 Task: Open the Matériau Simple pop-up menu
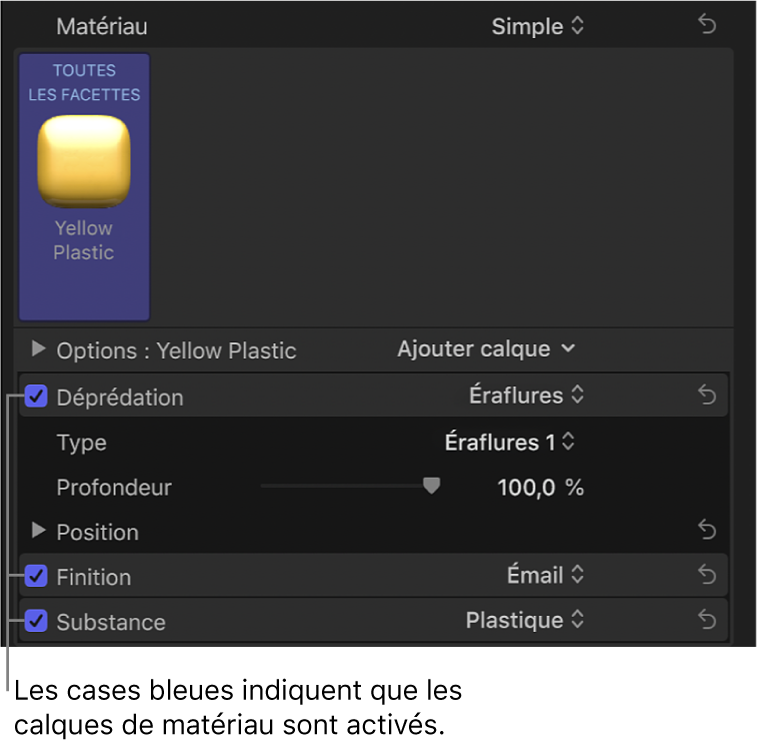[x=537, y=27]
